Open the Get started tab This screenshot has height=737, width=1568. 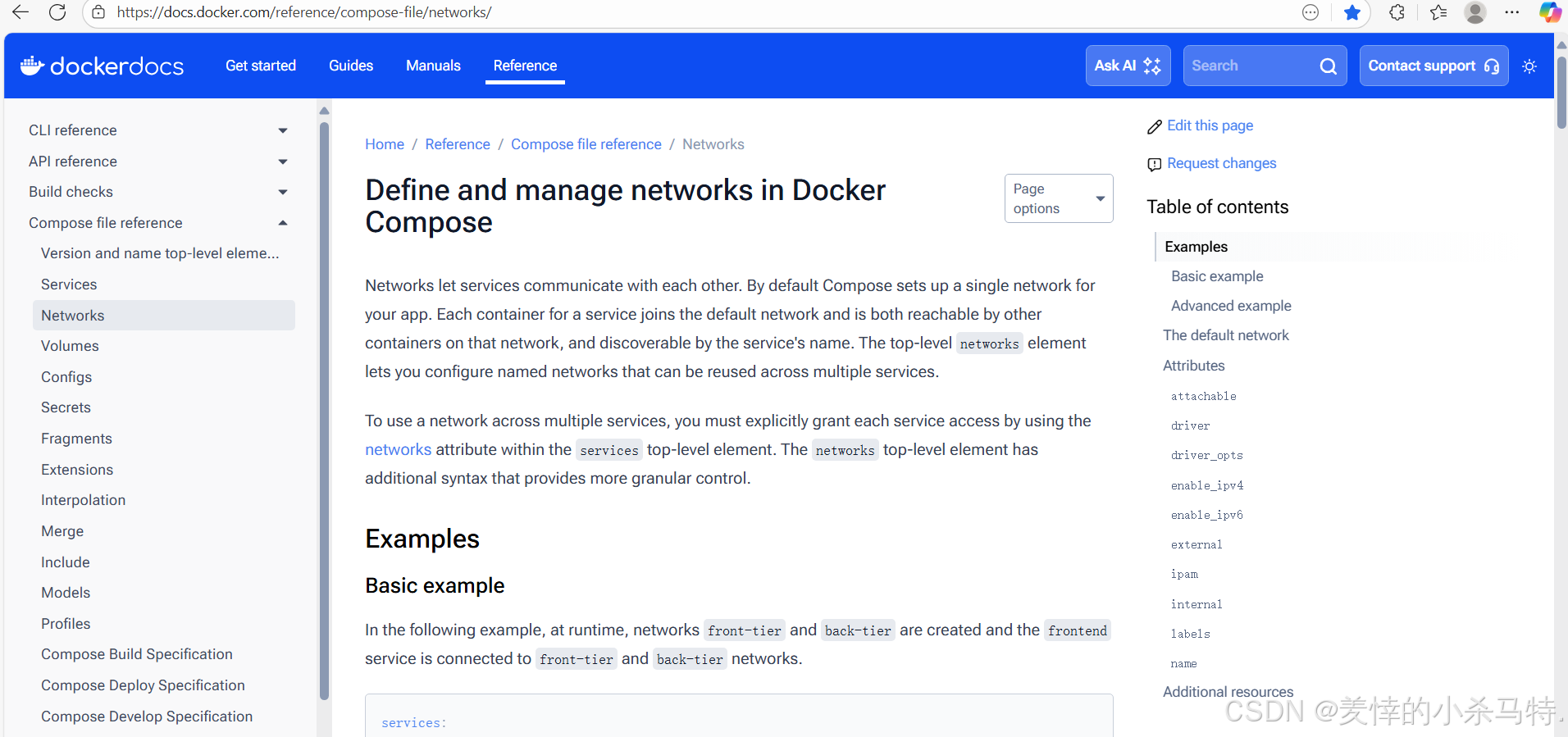(261, 66)
